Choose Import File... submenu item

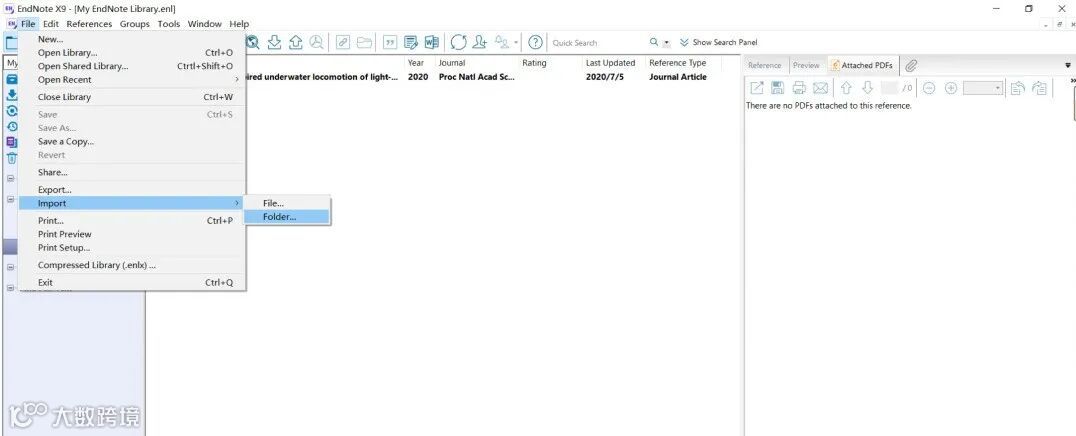(287, 203)
